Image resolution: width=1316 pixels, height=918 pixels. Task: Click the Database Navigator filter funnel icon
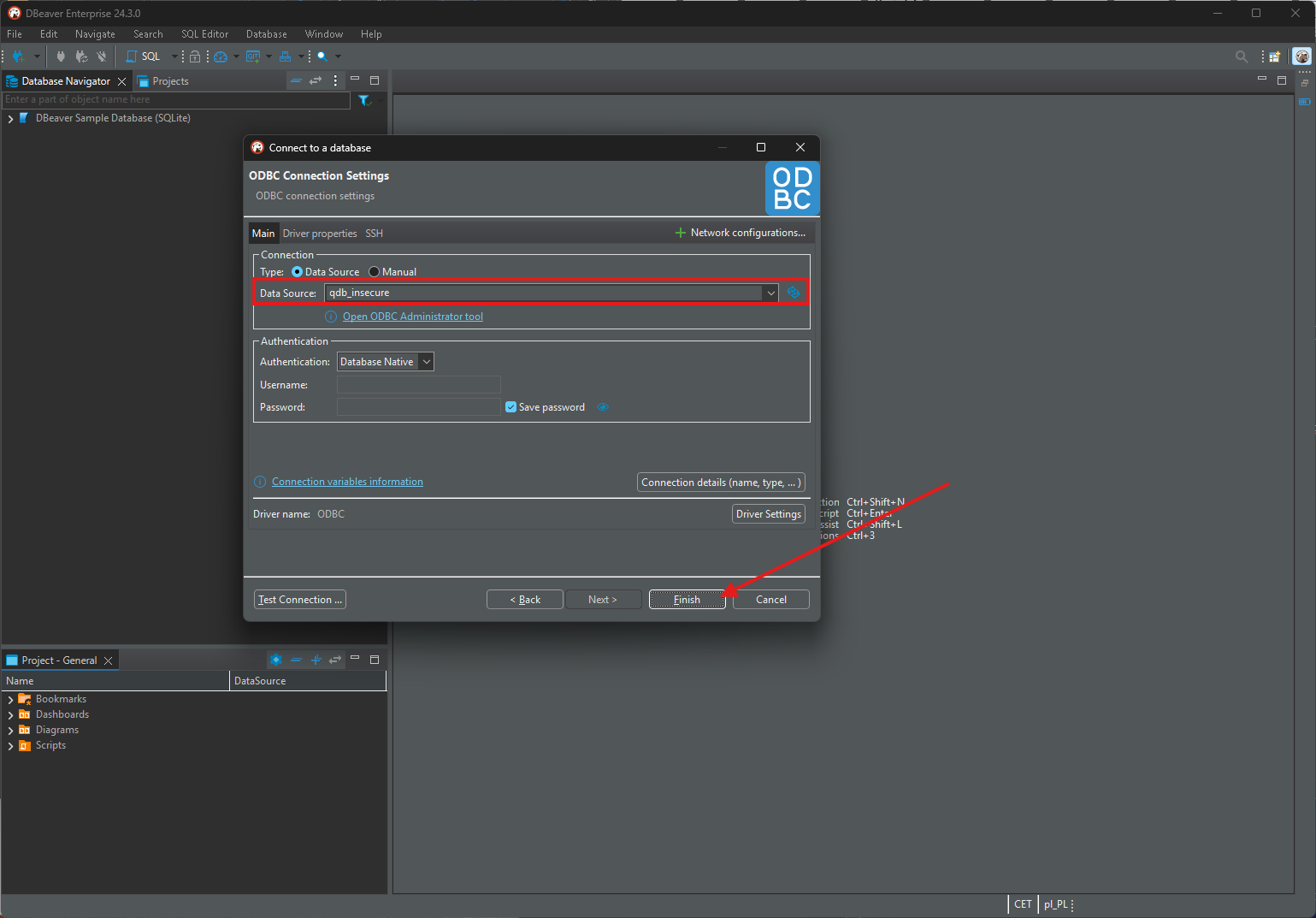[364, 100]
